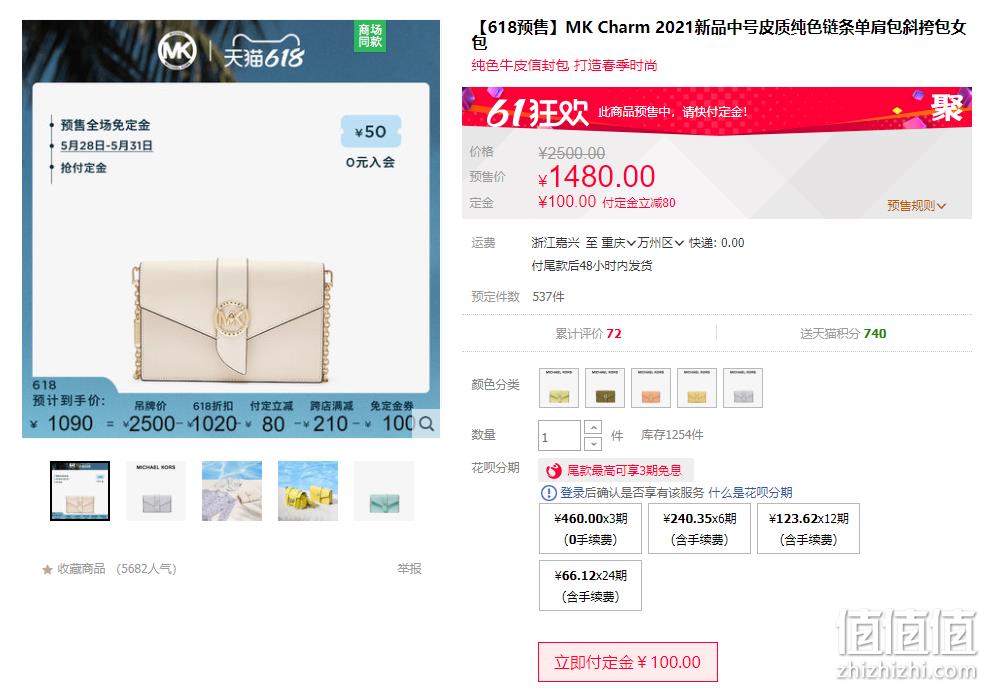The width and height of the screenshot is (986, 688).
Task: Click the 天猫618 logo
Action: pyautogui.click(x=264, y=52)
